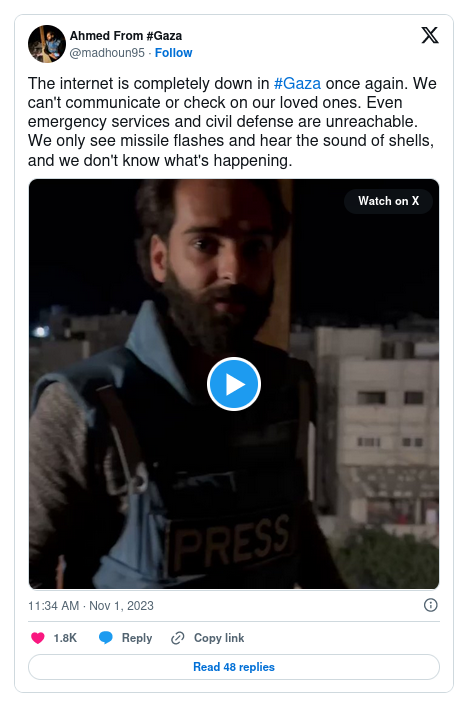Follow the @madhoun95 account
The width and height of the screenshot is (466, 707).
[x=174, y=53]
